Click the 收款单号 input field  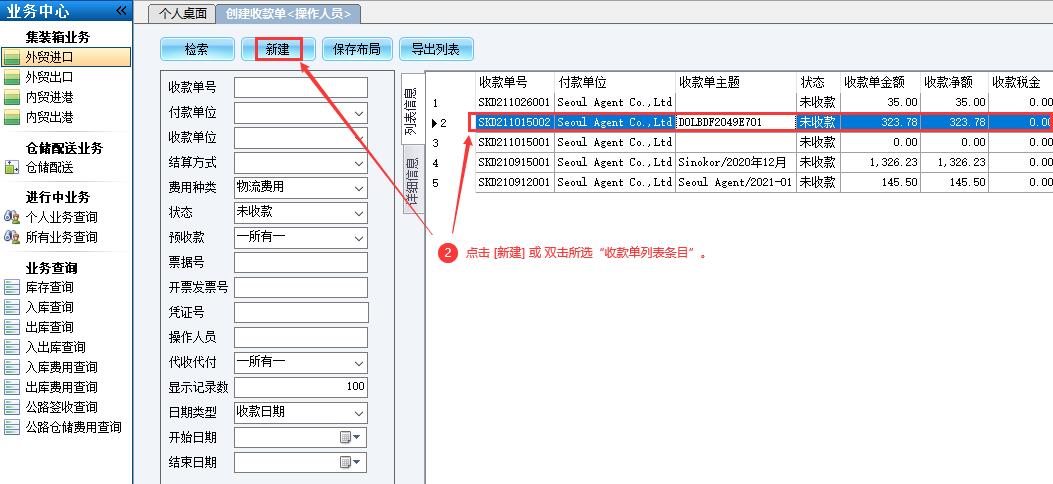tap(300, 88)
